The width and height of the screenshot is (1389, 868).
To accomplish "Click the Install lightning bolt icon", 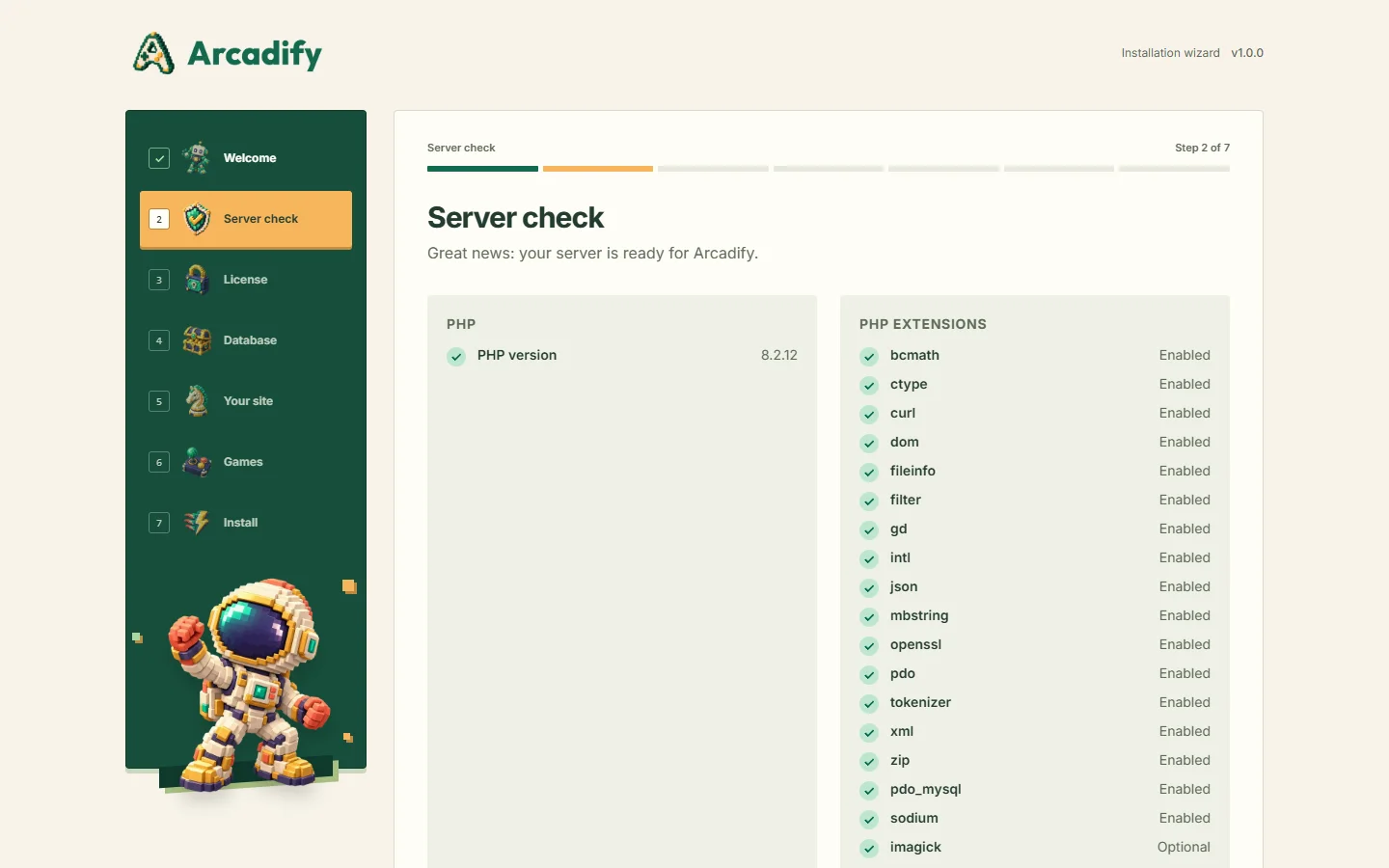I will pos(197,523).
